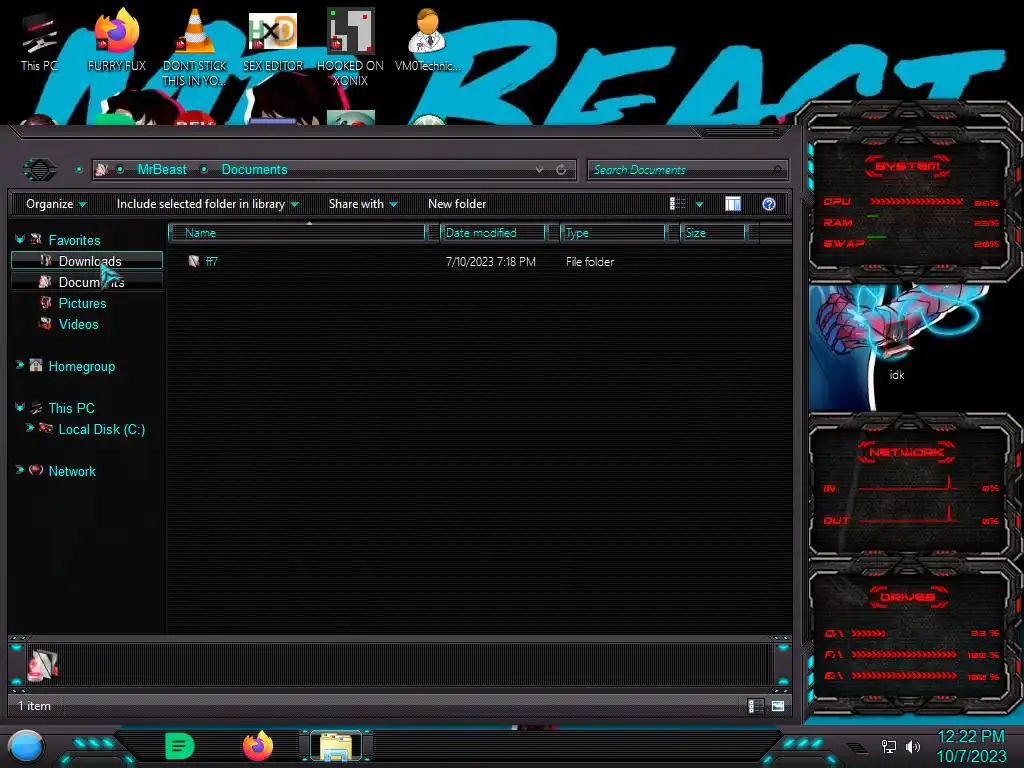Click the search magnifier icon

click(777, 170)
